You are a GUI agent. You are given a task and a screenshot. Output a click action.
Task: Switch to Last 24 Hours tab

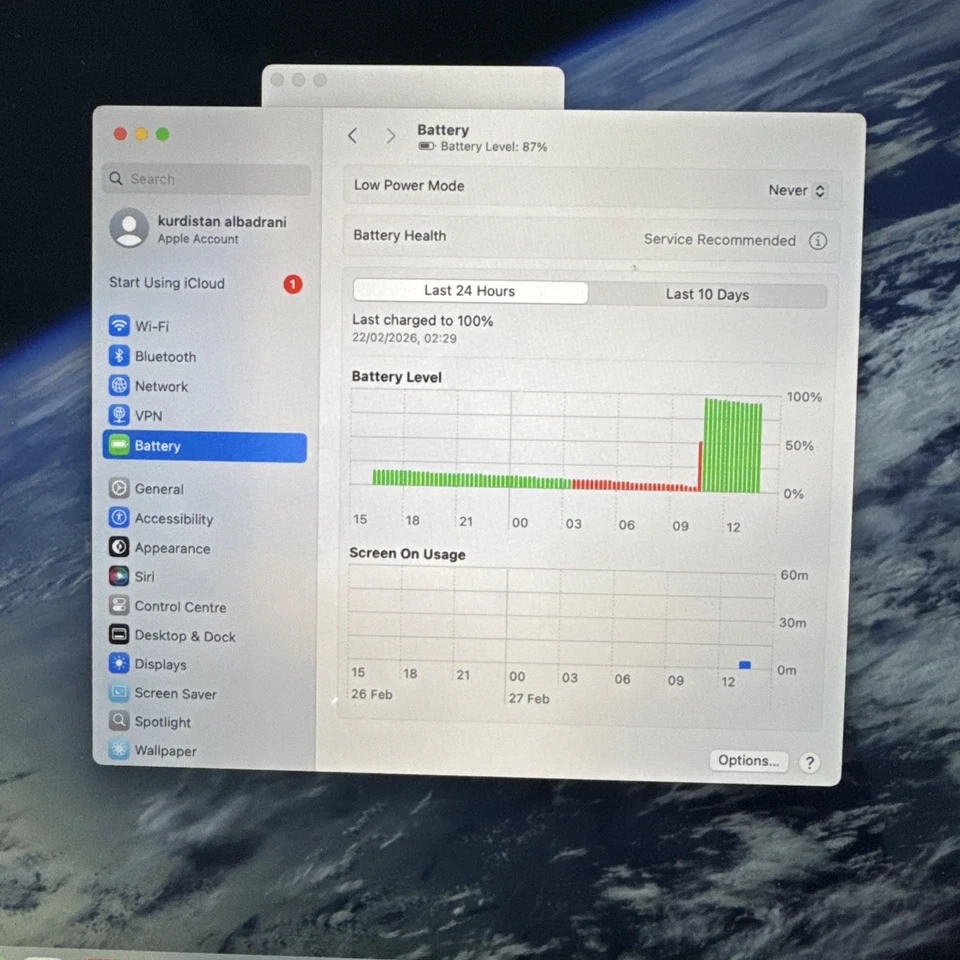click(x=470, y=291)
